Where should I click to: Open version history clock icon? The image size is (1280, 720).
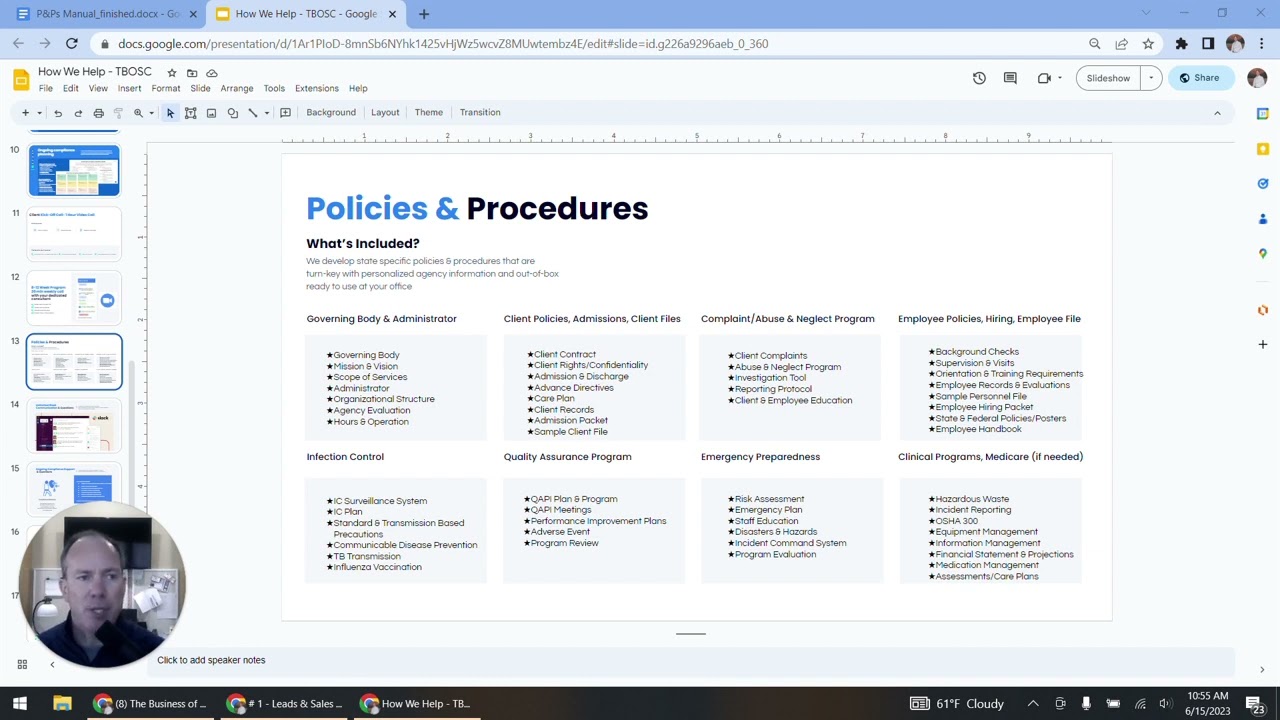click(979, 78)
